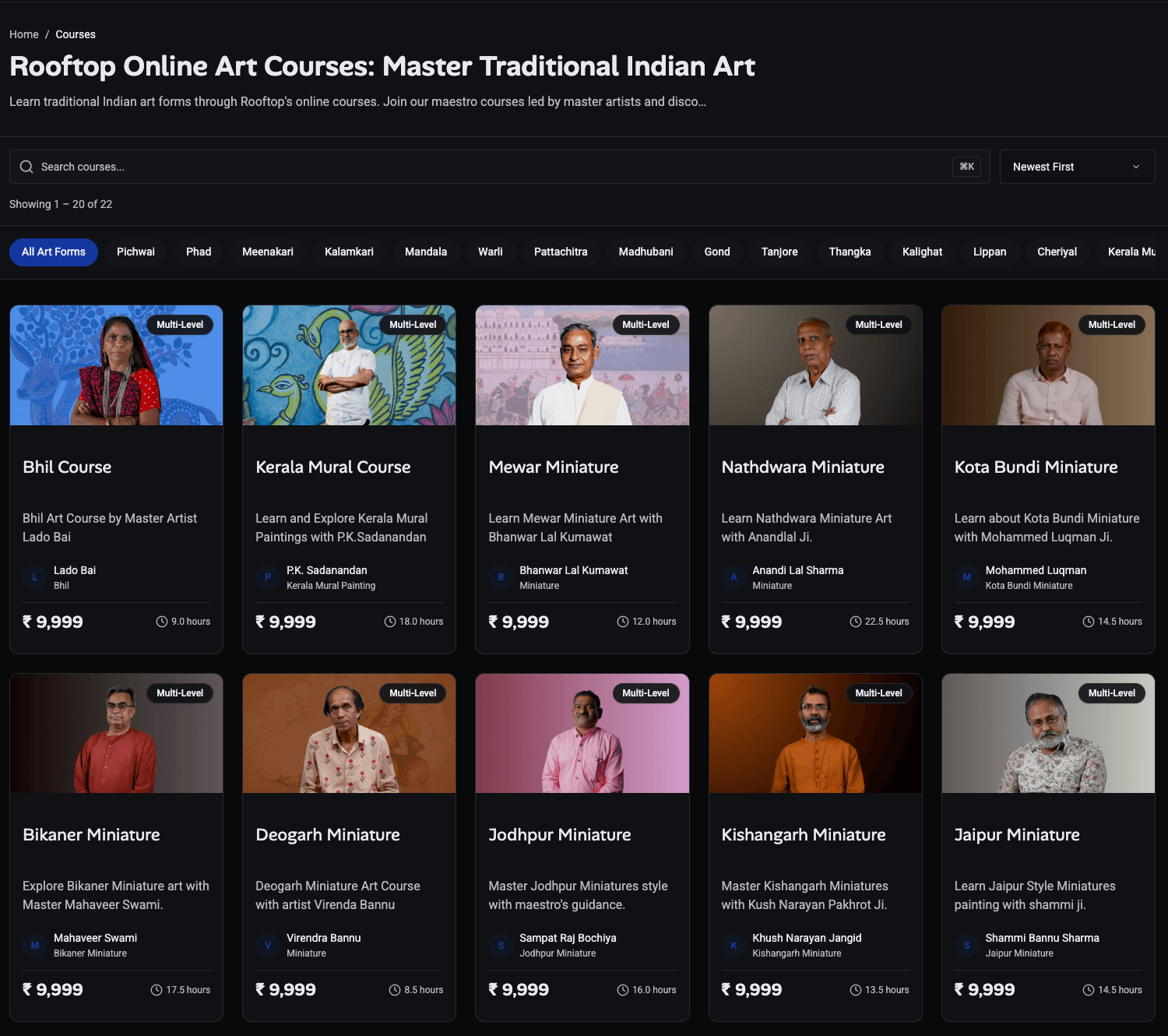Screen dimensions: 1168x1036
Task: Filter courses by Pattachitra
Action: coord(561,252)
